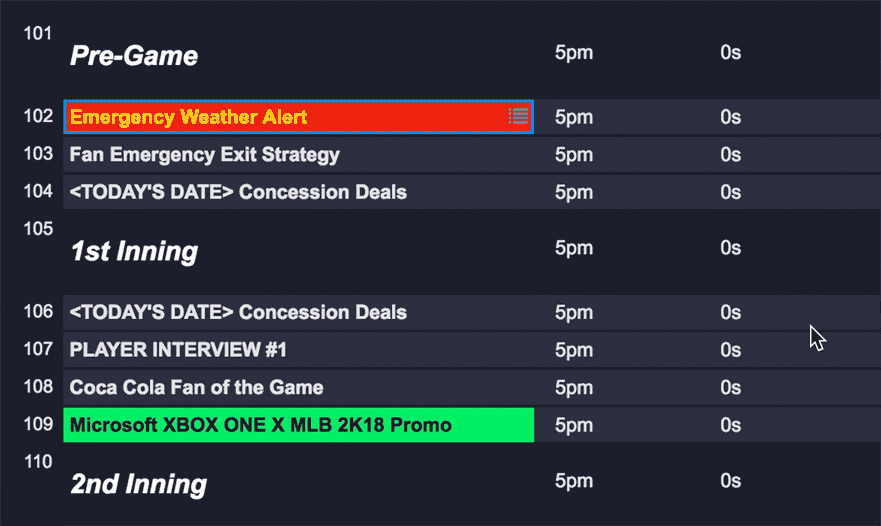Click the 5pm start time of Coca Cola row

[x=574, y=387]
